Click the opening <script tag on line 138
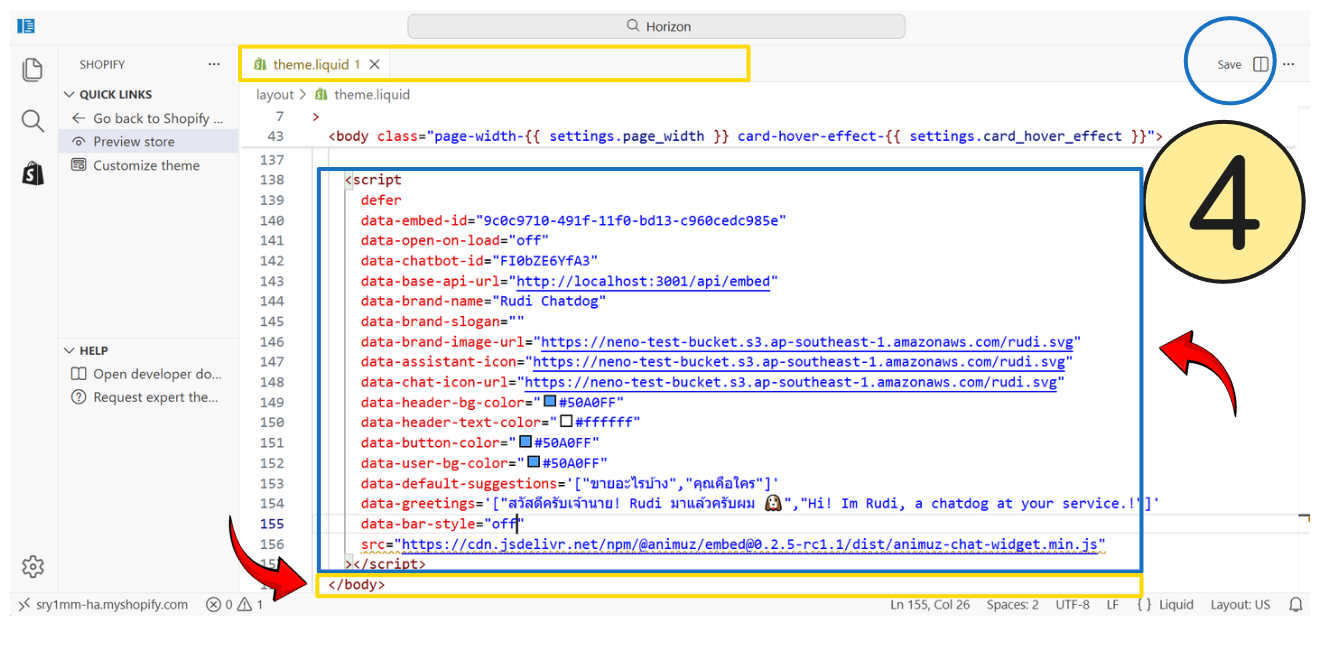The height and width of the screenshot is (646, 1320). tap(373, 180)
